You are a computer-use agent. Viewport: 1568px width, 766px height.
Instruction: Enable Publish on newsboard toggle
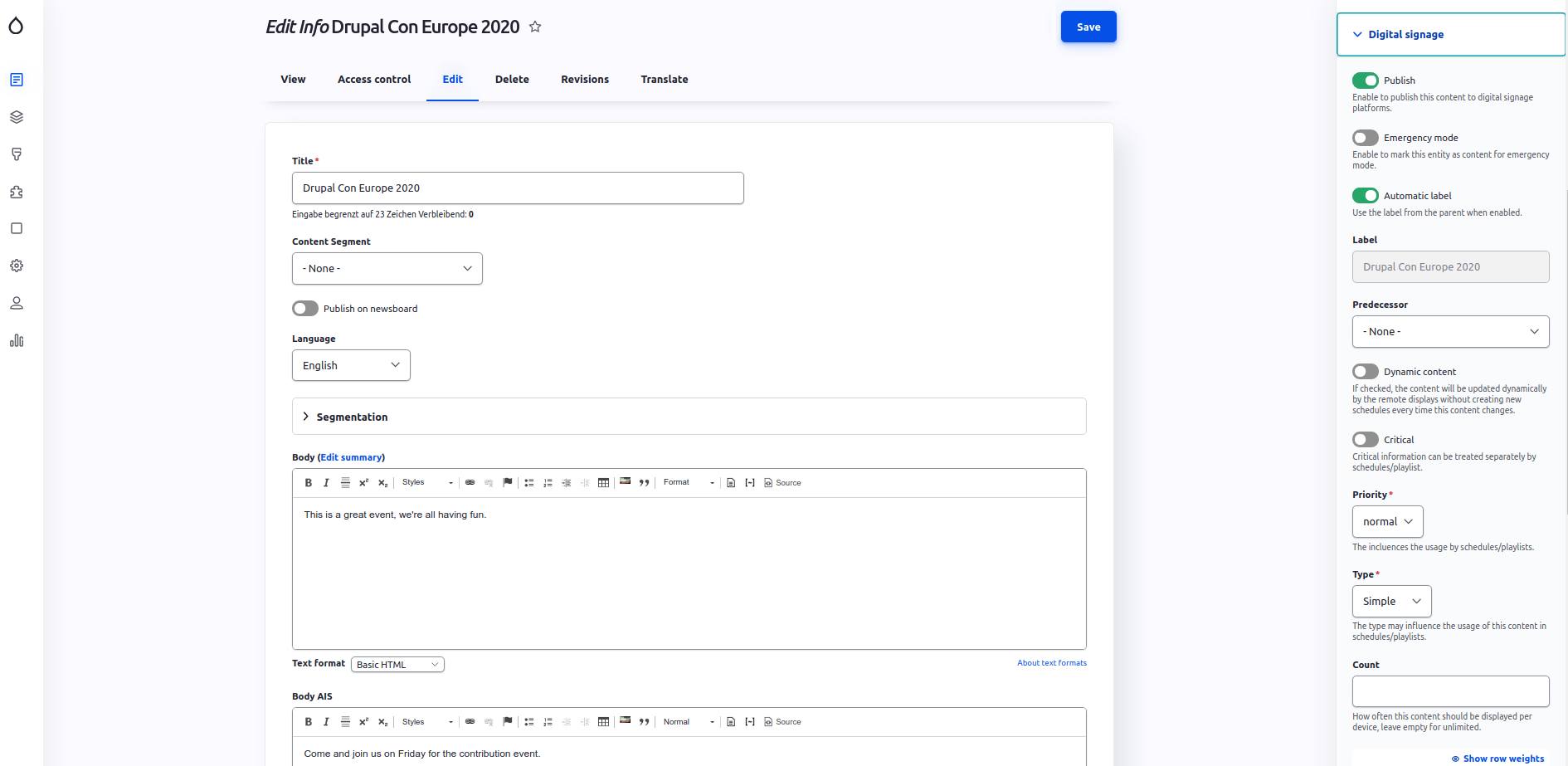coord(305,309)
